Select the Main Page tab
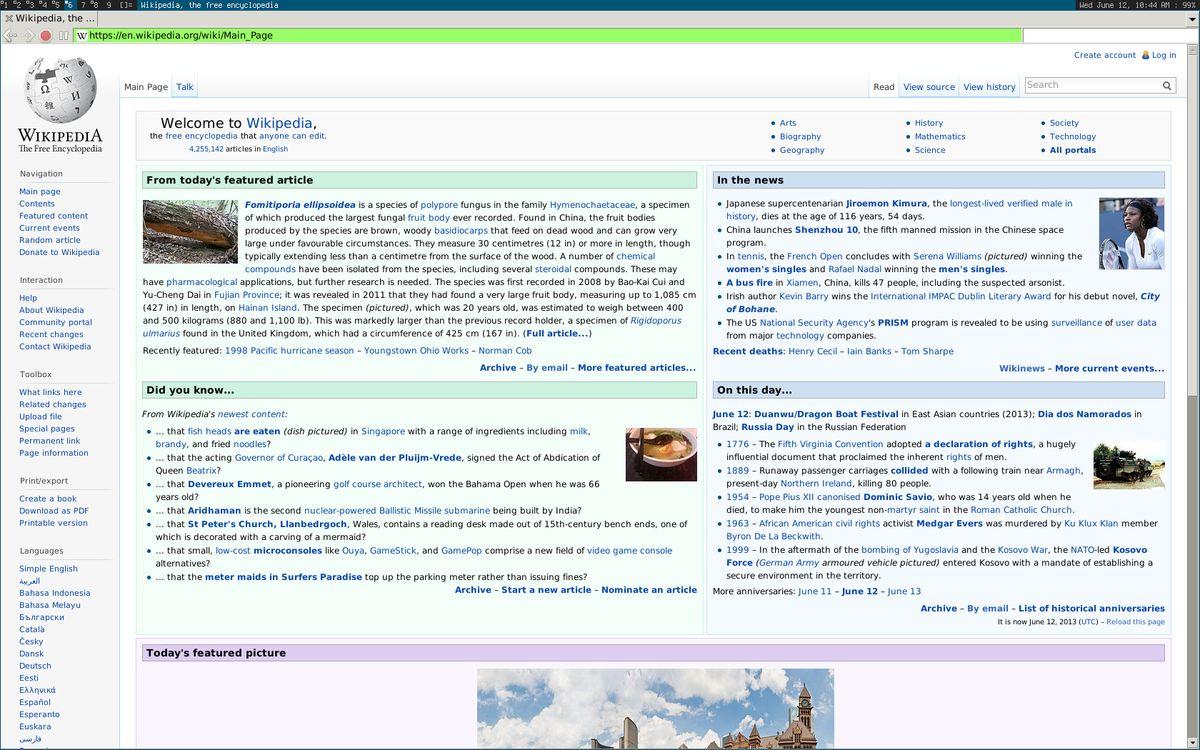The height and width of the screenshot is (750, 1200). [146, 87]
